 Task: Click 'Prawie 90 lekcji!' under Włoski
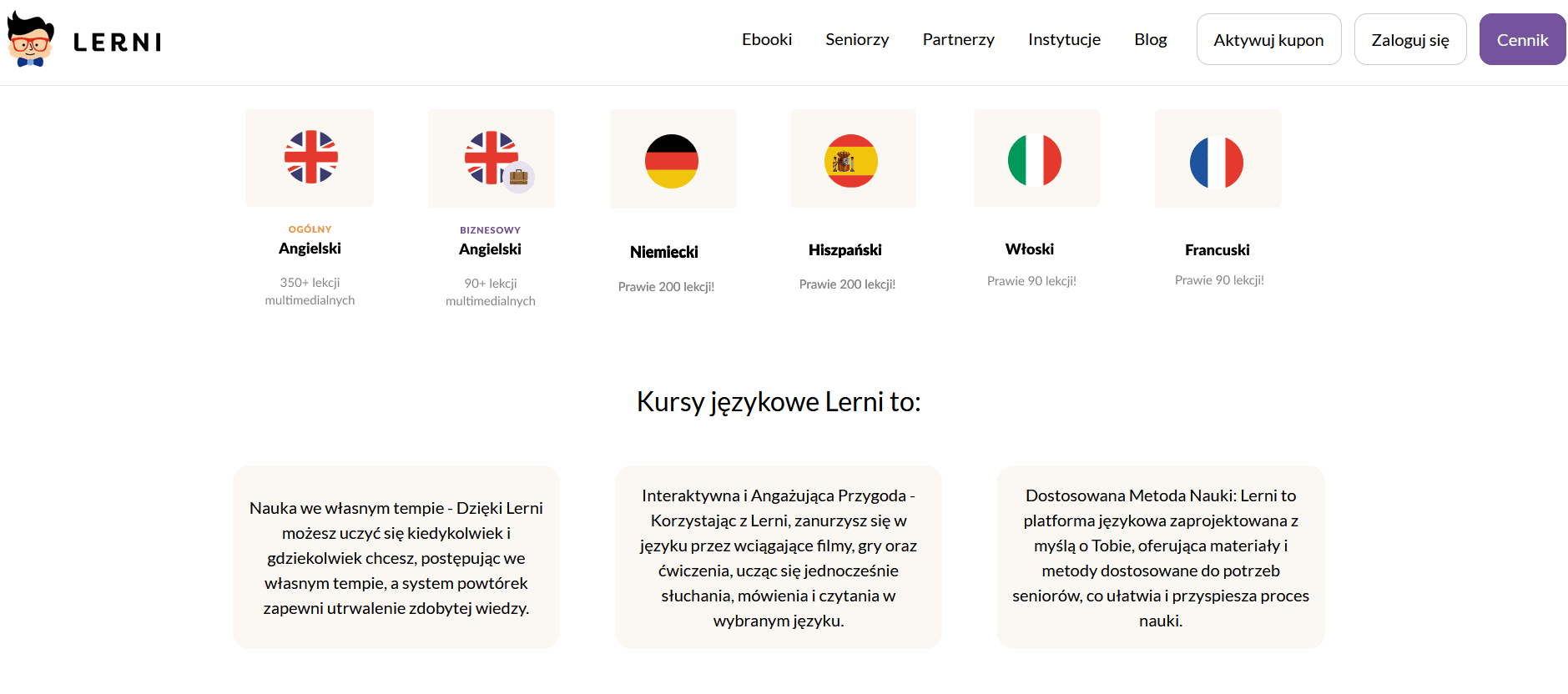click(x=1031, y=281)
